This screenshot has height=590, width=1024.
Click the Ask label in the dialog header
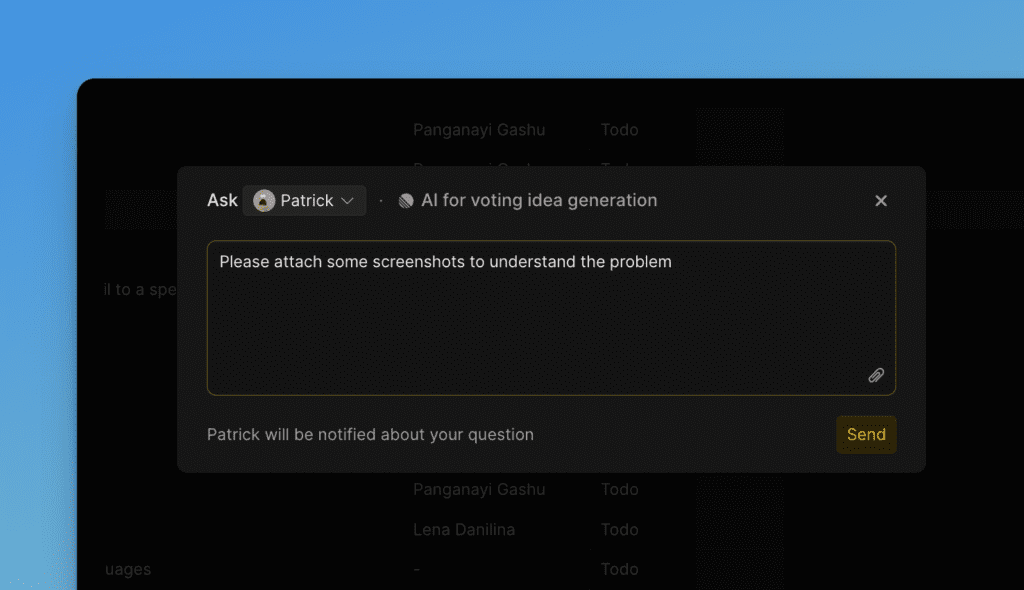point(222,201)
